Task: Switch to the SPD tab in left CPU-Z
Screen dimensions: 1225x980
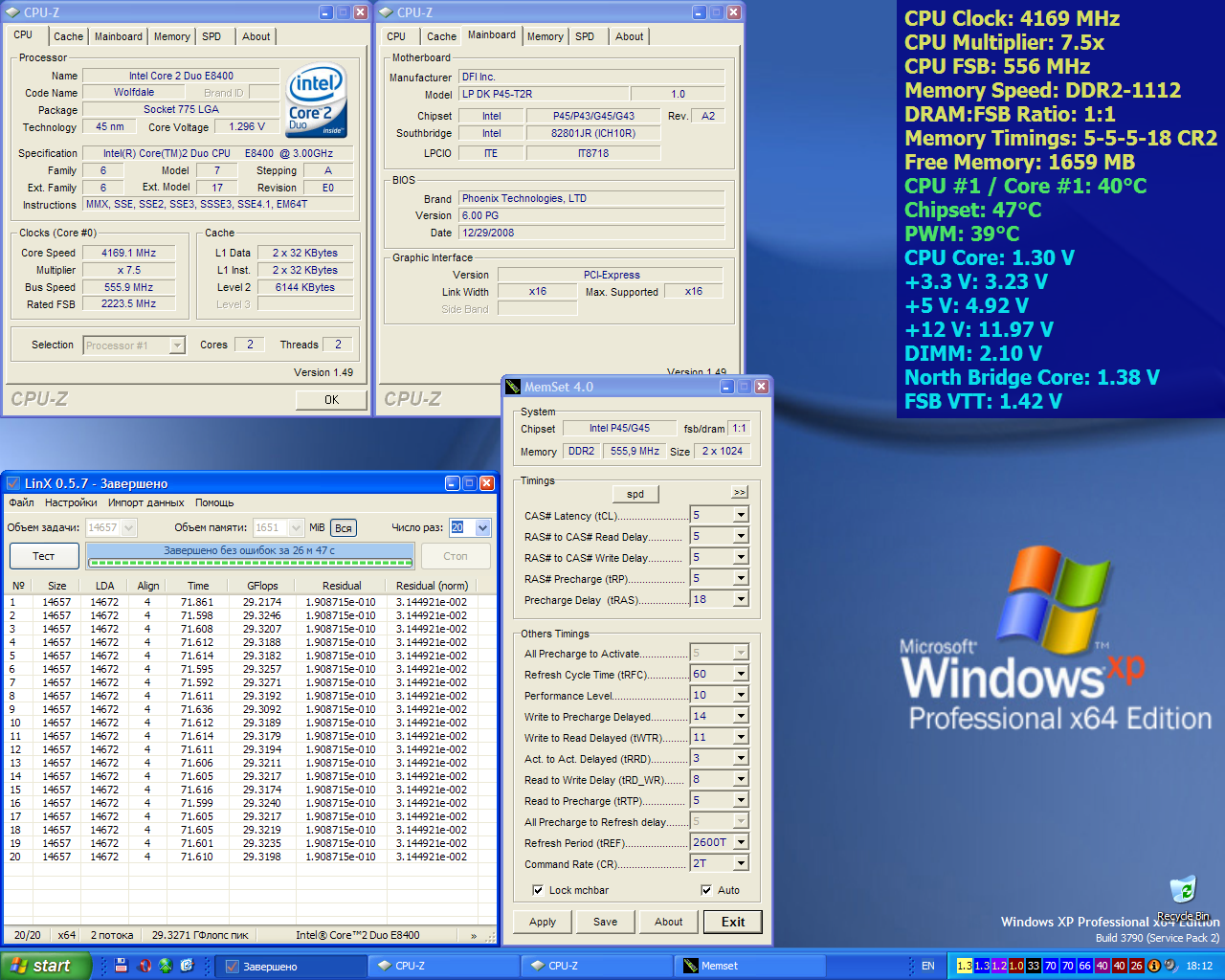Action: (x=212, y=36)
